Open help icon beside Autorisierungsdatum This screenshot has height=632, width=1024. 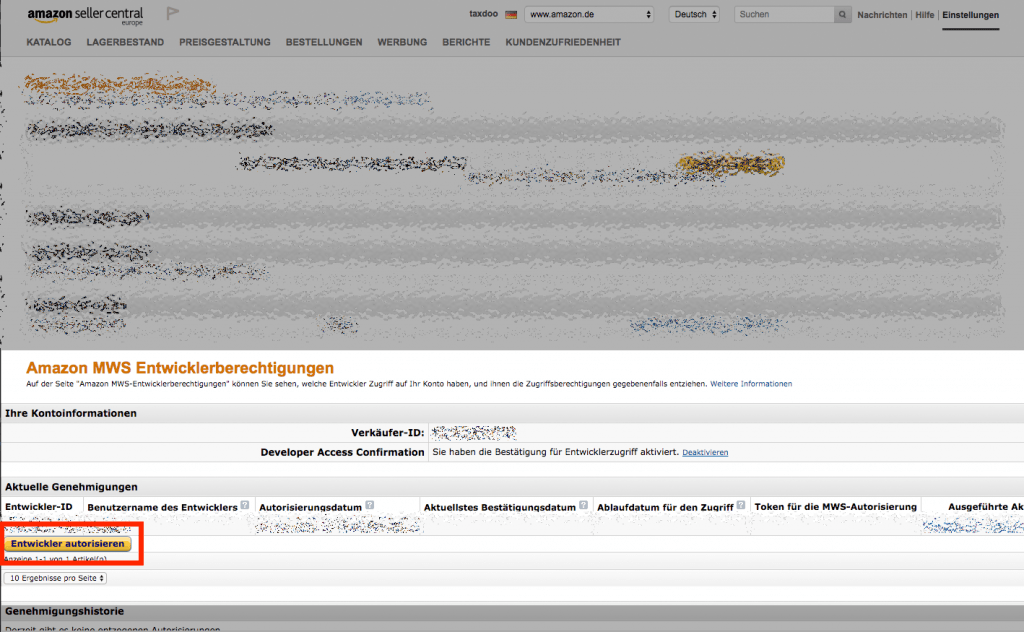(x=370, y=505)
